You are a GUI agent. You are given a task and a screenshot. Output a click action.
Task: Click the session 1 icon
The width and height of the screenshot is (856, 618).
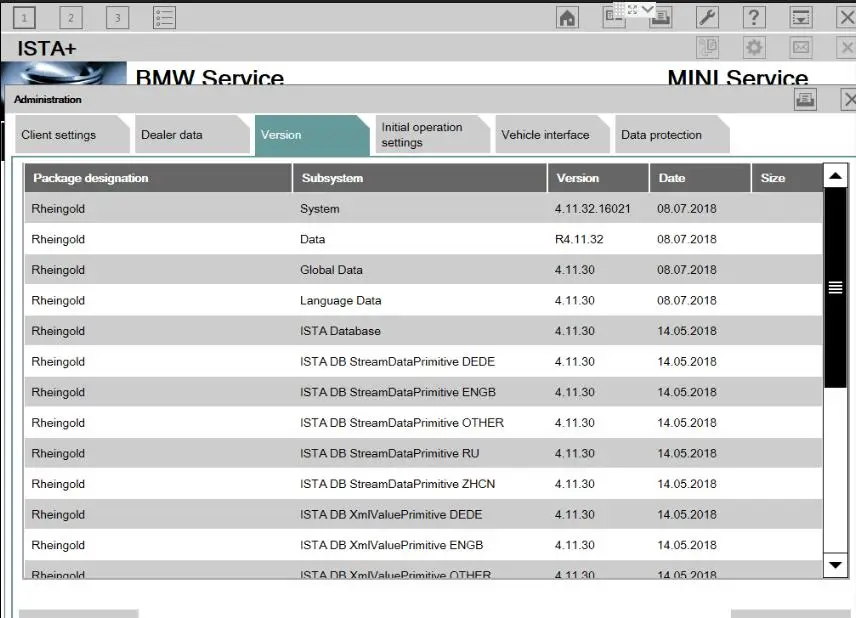pyautogui.click(x=24, y=17)
